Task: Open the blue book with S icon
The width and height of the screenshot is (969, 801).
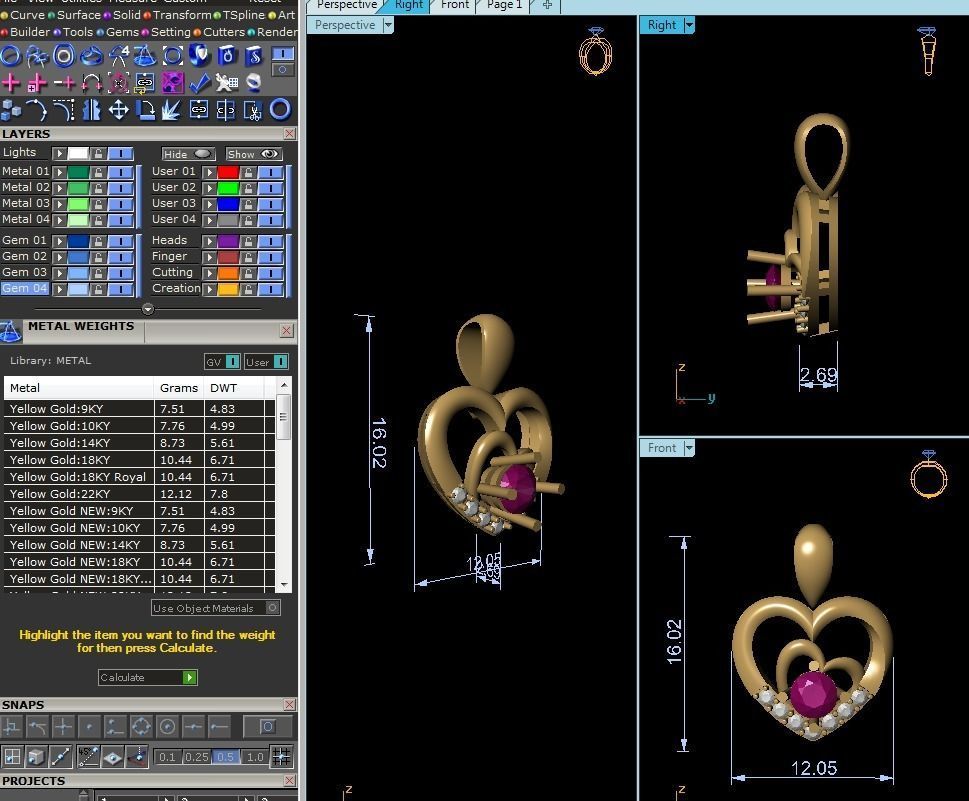Action: point(253,56)
